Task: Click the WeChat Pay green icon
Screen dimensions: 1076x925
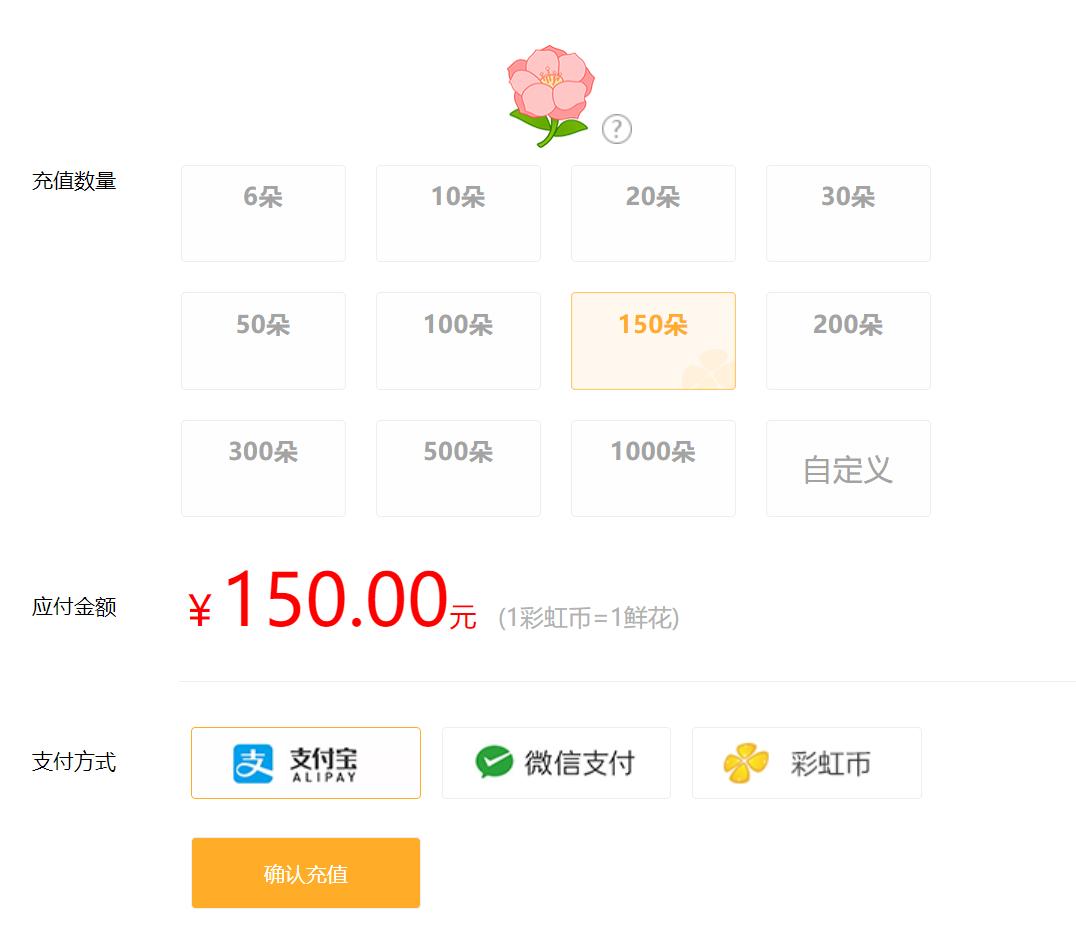Action: click(494, 763)
